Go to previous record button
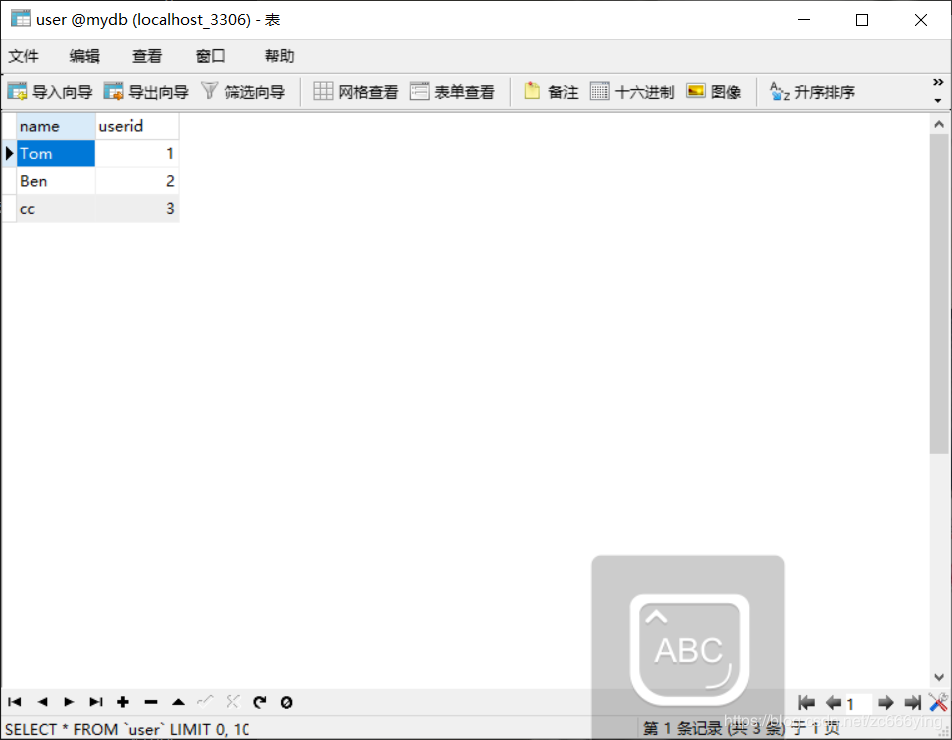The height and width of the screenshot is (740, 952). coord(42,702)
